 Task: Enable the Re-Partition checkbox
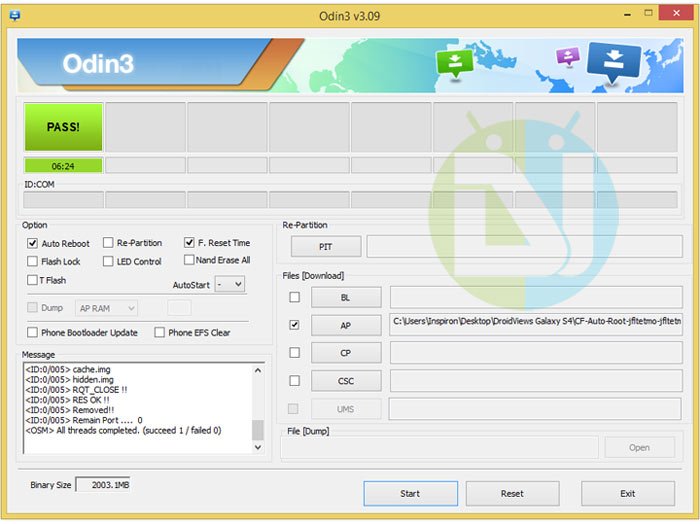coord(108,242)
